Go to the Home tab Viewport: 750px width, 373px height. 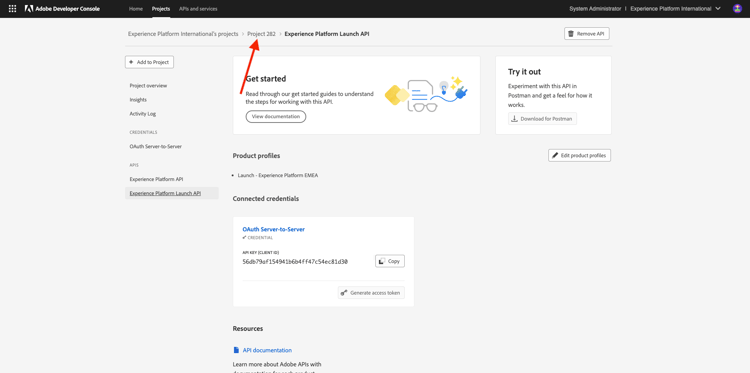pos(136,9)
